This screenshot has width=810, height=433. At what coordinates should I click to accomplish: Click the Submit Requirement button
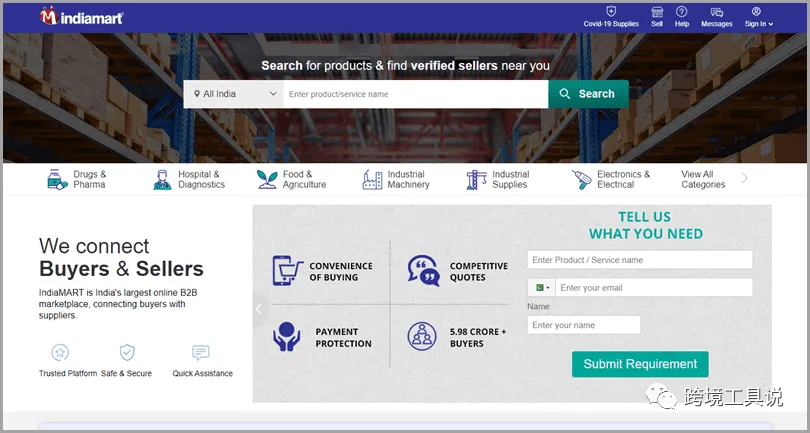[x=640, y=364]
